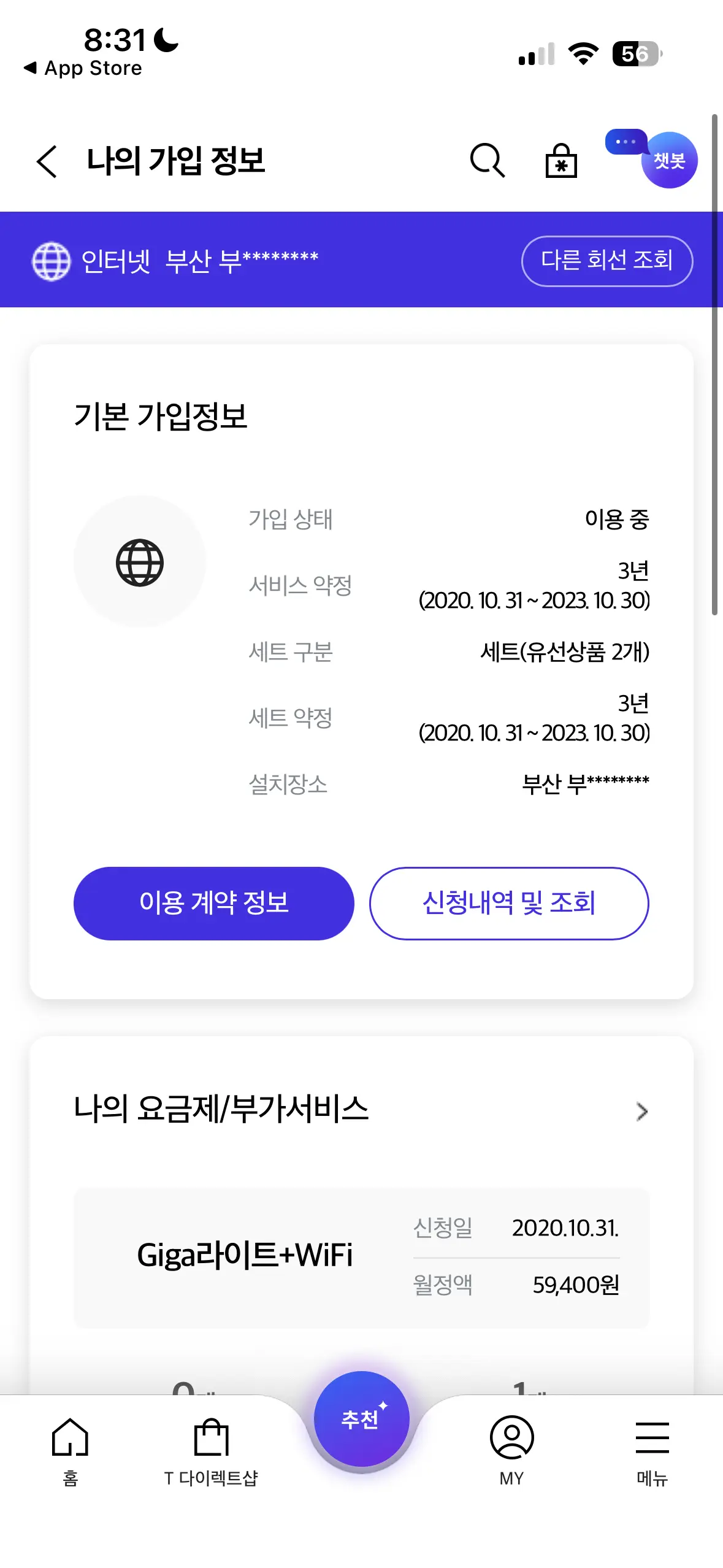Open T 다이렉트샵 tab

coord(211,1451)
